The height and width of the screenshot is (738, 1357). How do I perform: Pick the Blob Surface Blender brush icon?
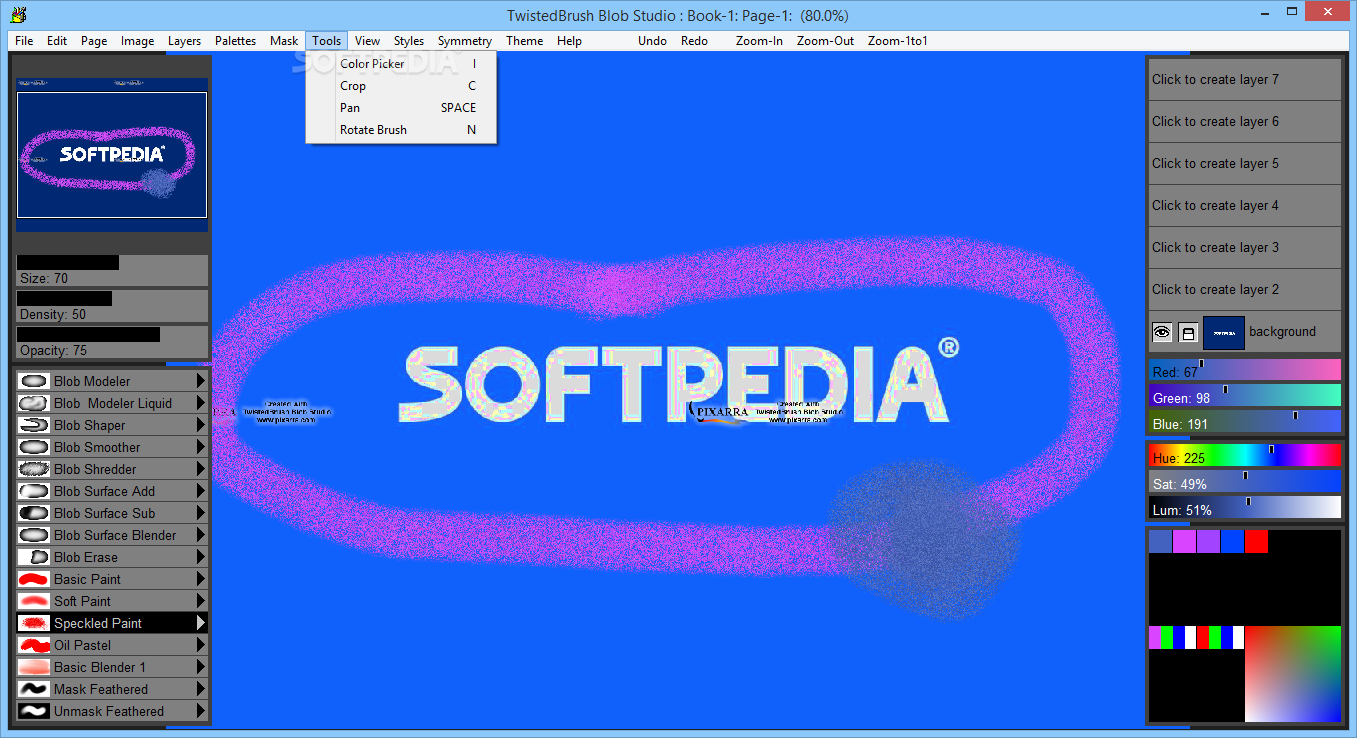pyautogui.click(x=34, y=535)
